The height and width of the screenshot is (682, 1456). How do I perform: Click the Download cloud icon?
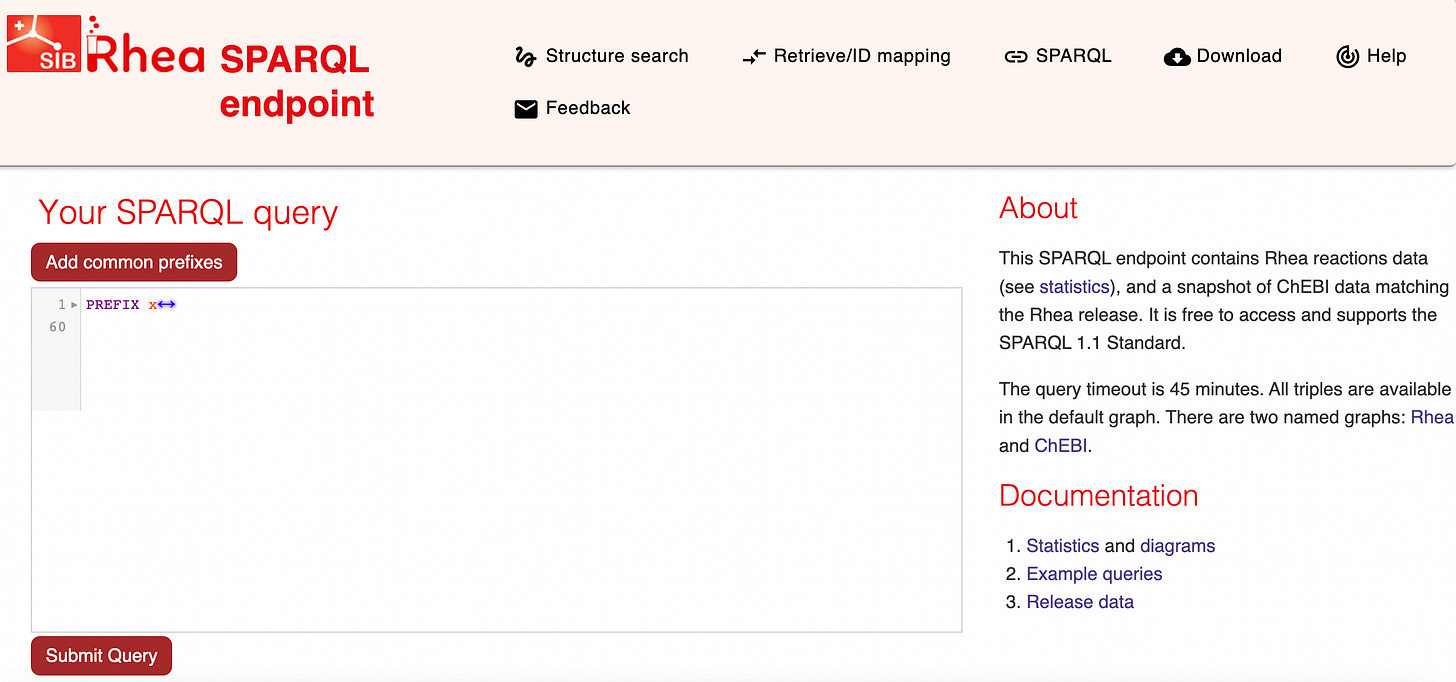pos(1177,57)
